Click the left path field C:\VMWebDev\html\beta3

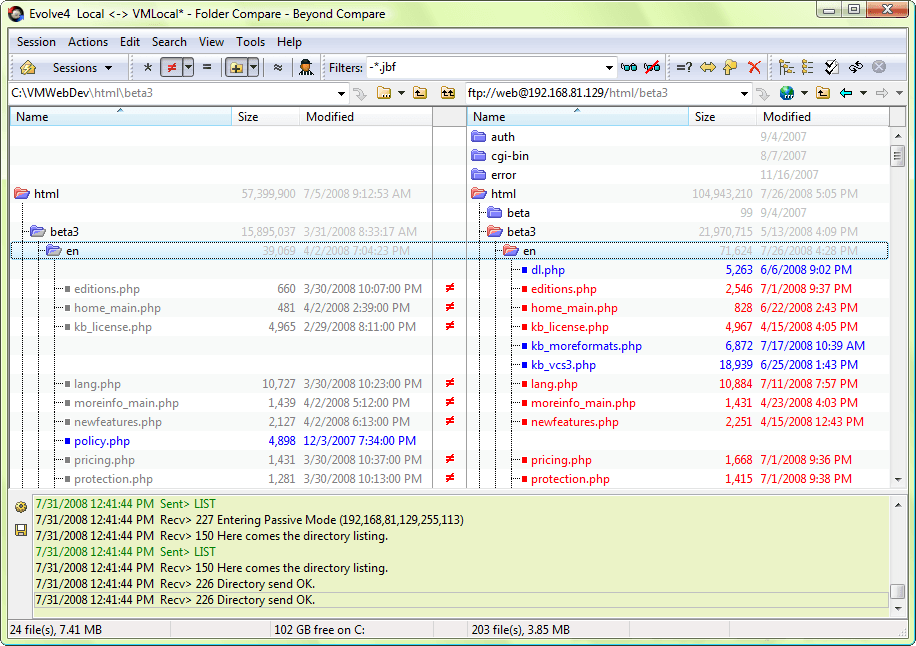[x=172, y=93]
